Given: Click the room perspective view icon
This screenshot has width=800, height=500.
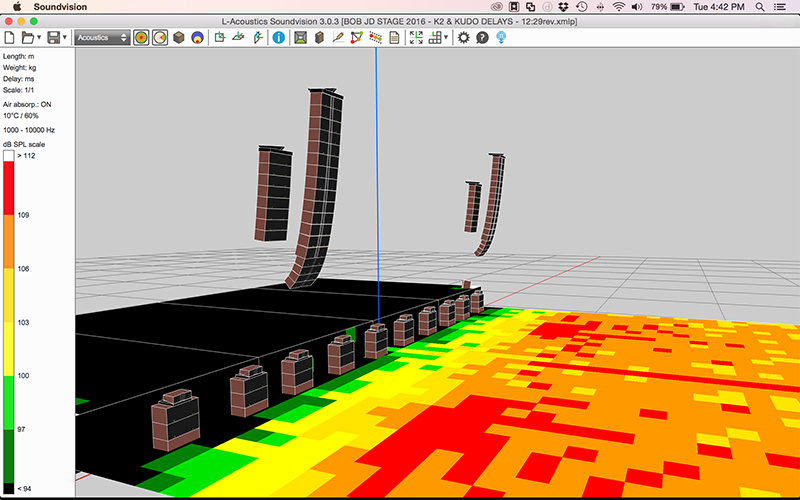Looking at the screenshot, I should pyautogui.click(x=301, y=38).
